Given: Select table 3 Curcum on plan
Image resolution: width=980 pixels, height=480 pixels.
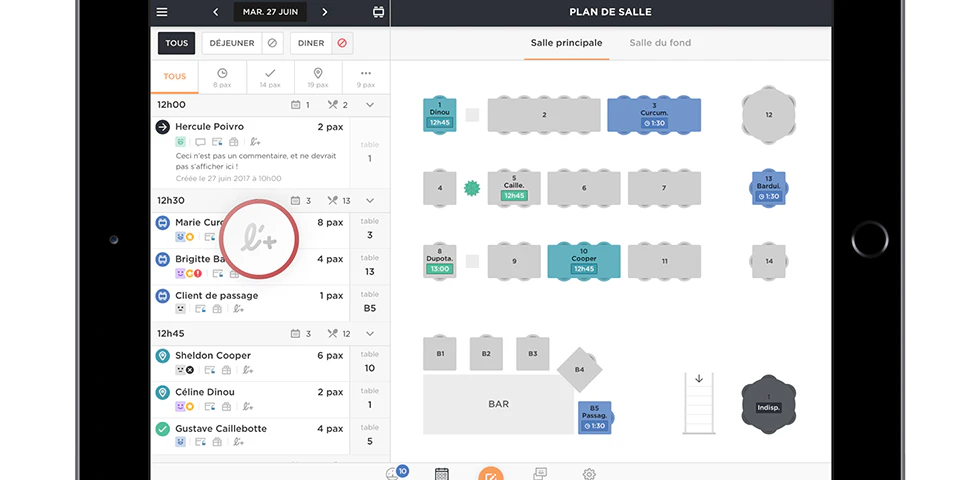Looking at the screenshot, I should point(654,115).
